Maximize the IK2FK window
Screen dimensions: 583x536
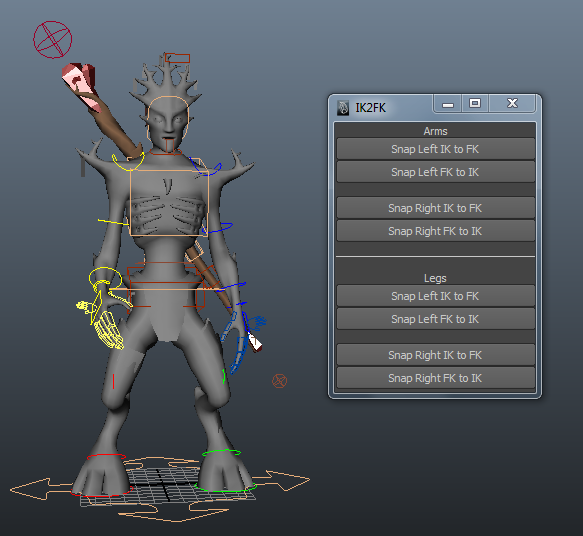tap(475, 103)
